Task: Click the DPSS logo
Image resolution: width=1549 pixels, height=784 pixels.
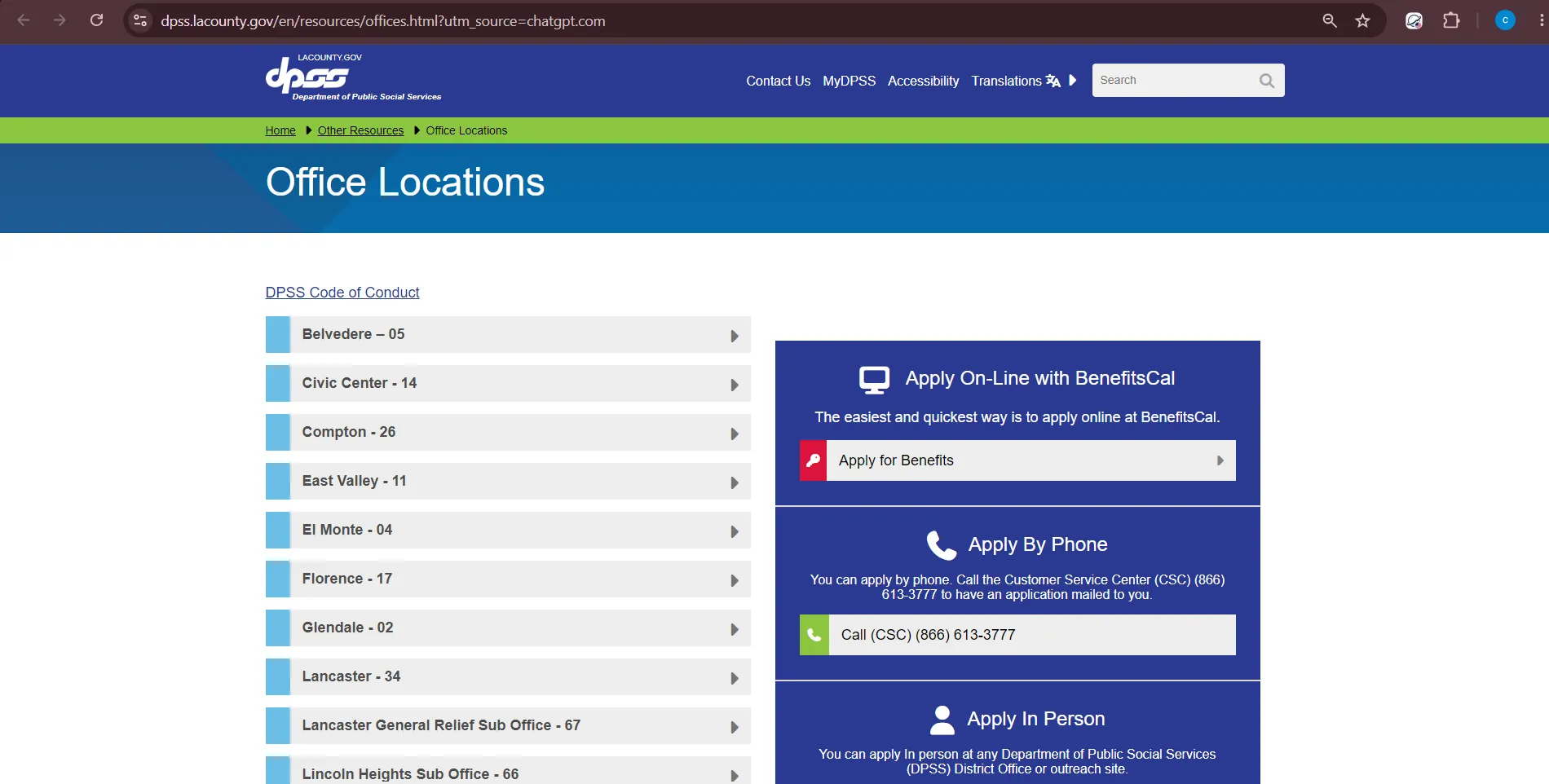Action: 353,78
